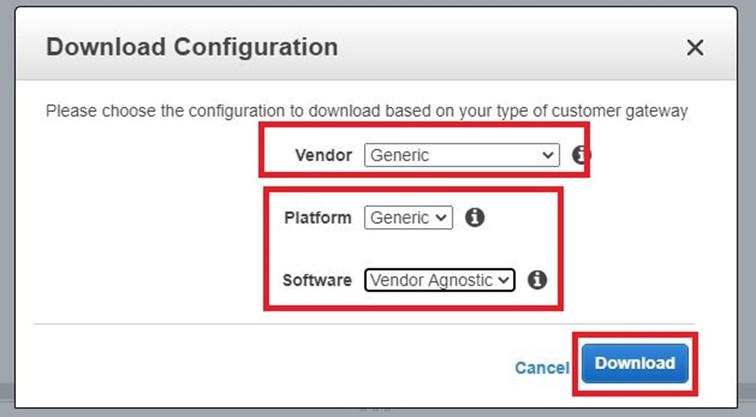
Task: Click the customer gateway instruction text
Action: [x=366, y=111]
